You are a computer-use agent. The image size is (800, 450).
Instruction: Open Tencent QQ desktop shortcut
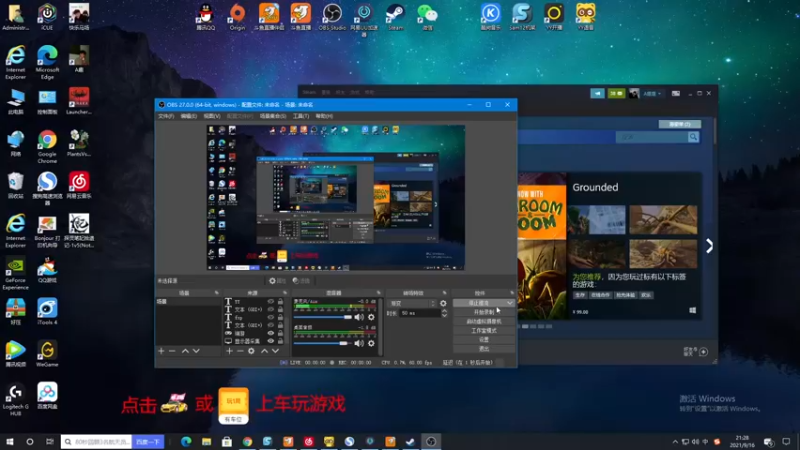click(206, 17)
